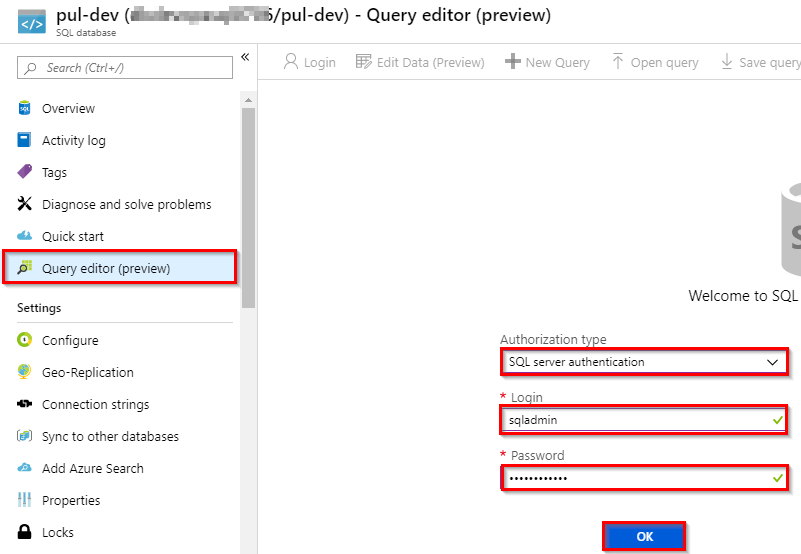This screenshot has height=554, width=801.
Task: Click the Connection strings plug icon
Action: (x=24, y=404)
